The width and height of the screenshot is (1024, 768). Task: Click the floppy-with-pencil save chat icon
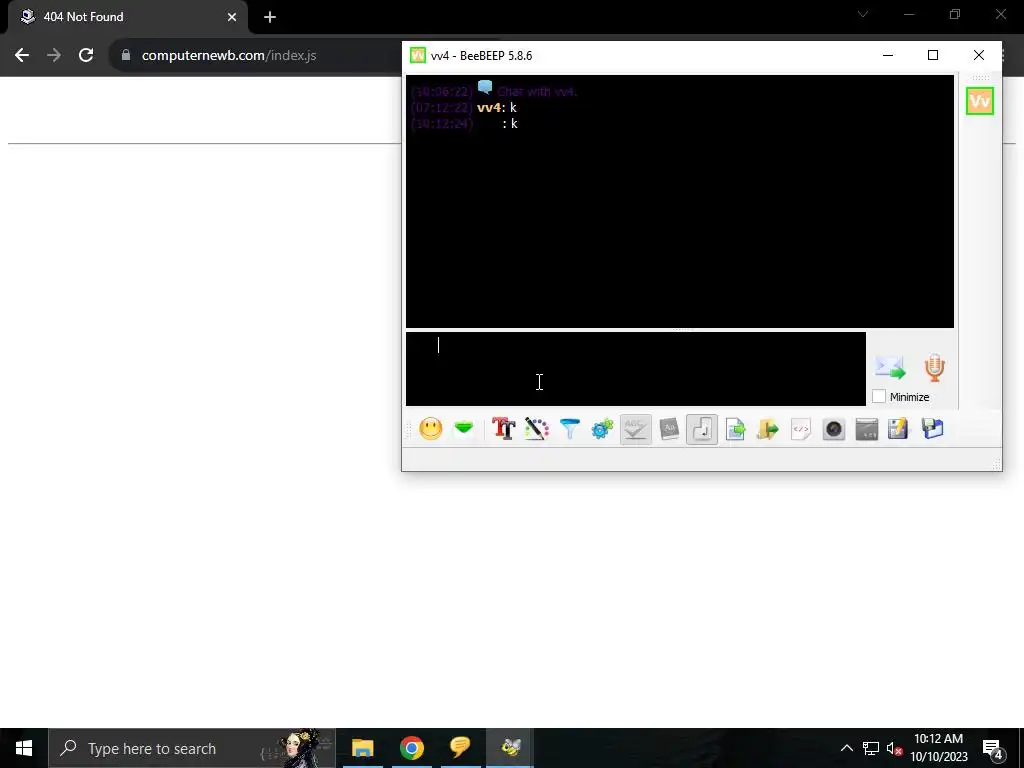tap(899, 429)
